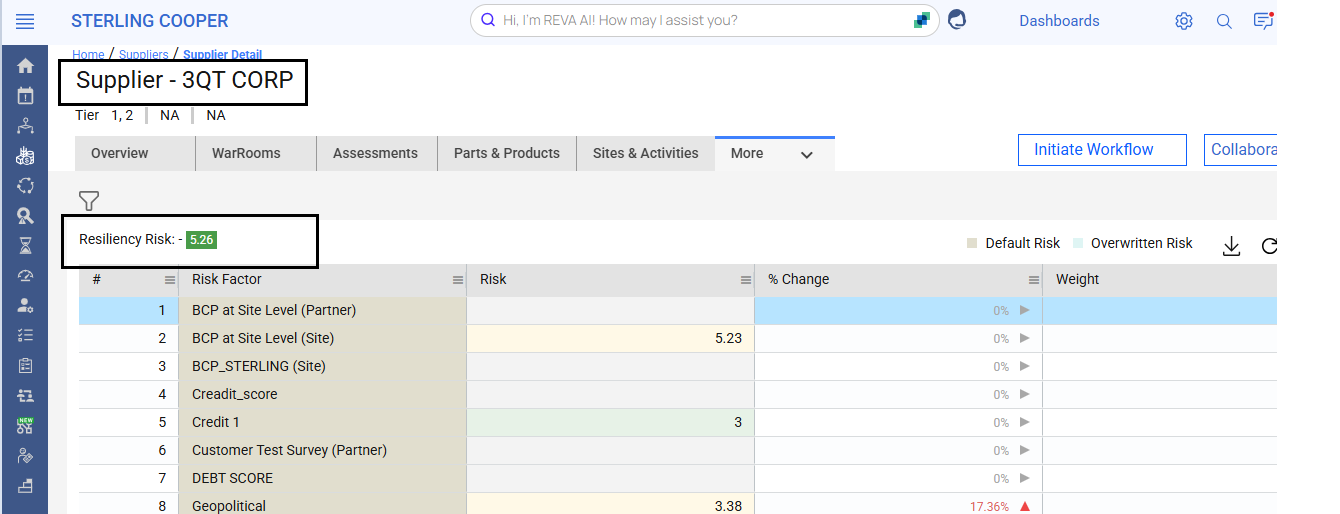
Task: Open the messages icon with red notification dot
Action: (x=1263, y=20)
